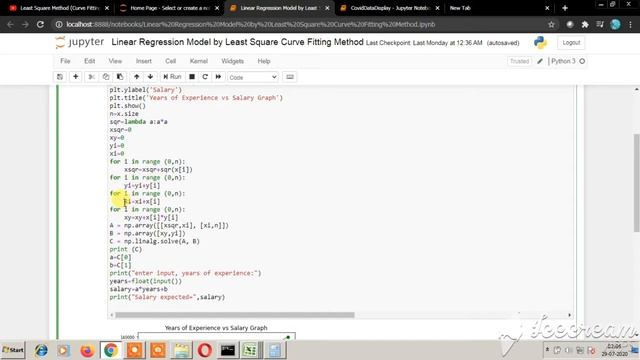The height and width of the screenshot is (360, 640).
Task: Click the Trusted notebook indicator
Action: (x=519, y=61)
